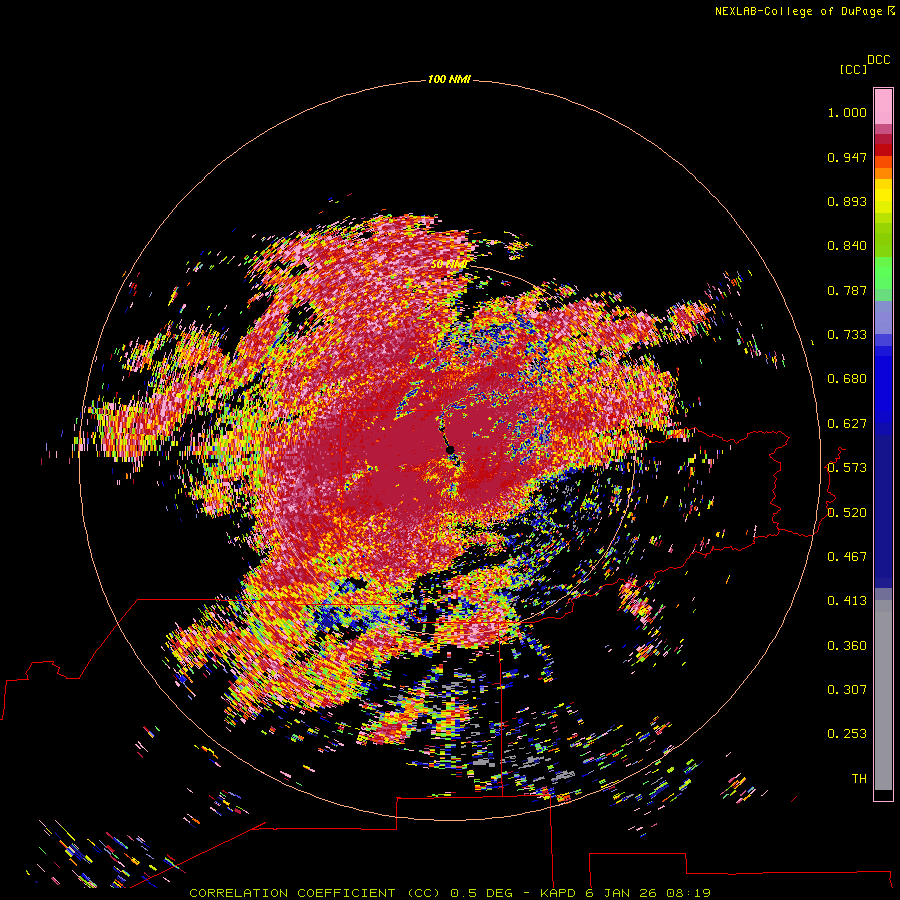Image resolution: width=900 pixels, height=900 pixels.
Task: Click the 100 NMI range ring label
Action: (449, 79)
